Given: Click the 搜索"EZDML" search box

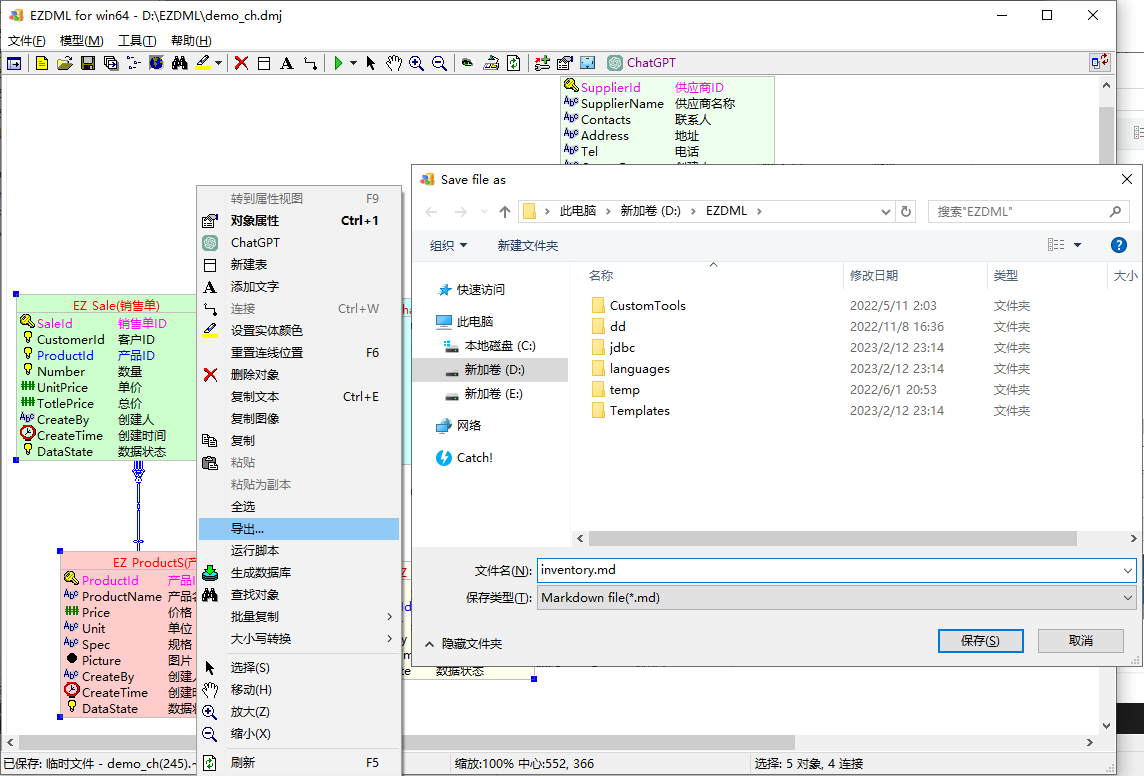Looking at the screenshot, I should click(x=1029, y=212).
